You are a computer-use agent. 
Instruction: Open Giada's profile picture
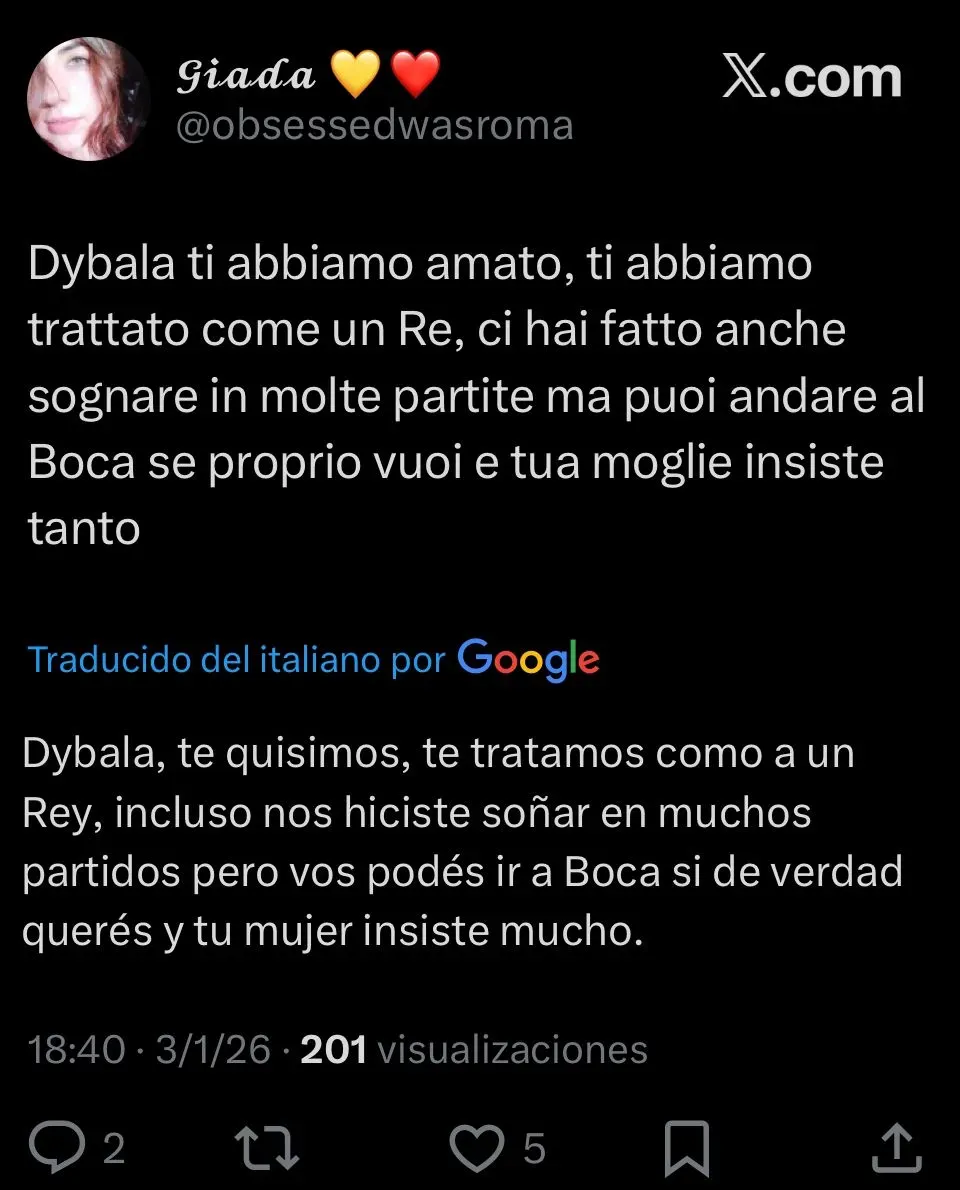coord(88,99)
